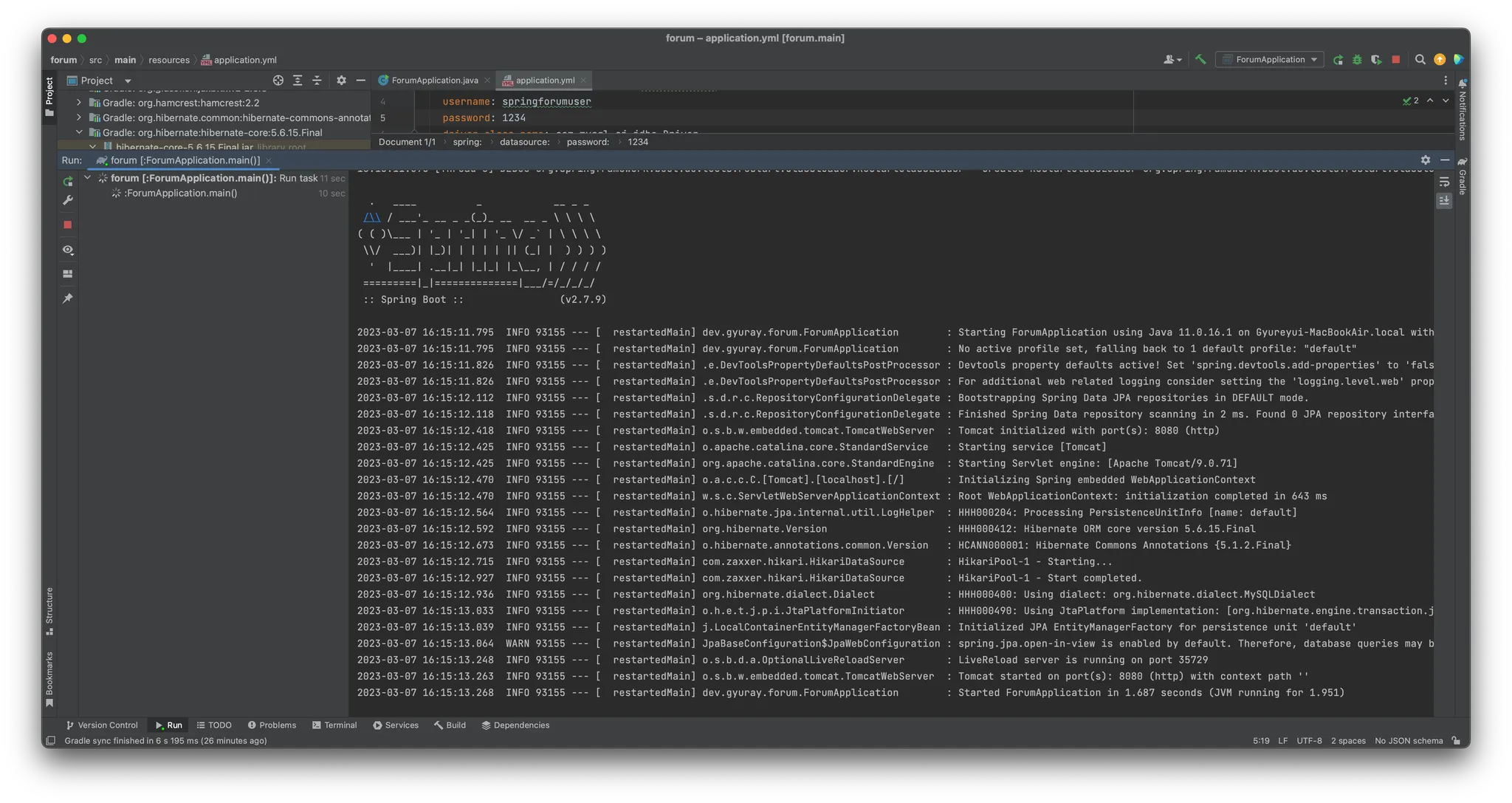Open the ForumApplication run configuration dropdown
1512x803 pixels.
1270,60
